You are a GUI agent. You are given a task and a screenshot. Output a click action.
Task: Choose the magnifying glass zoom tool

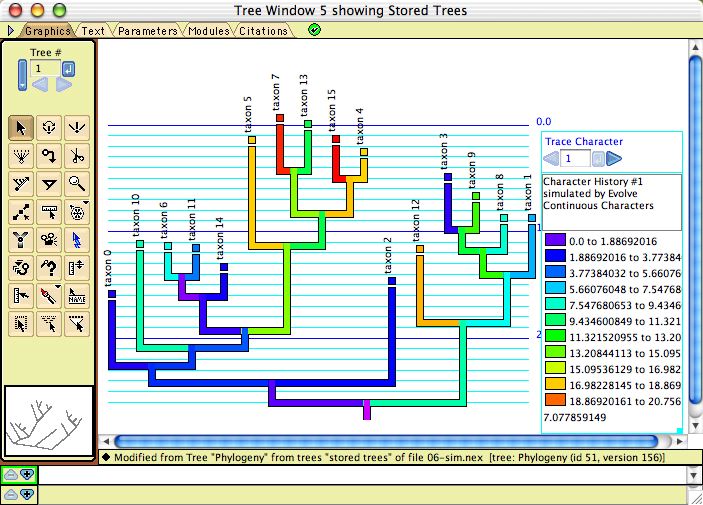[77, 183]
